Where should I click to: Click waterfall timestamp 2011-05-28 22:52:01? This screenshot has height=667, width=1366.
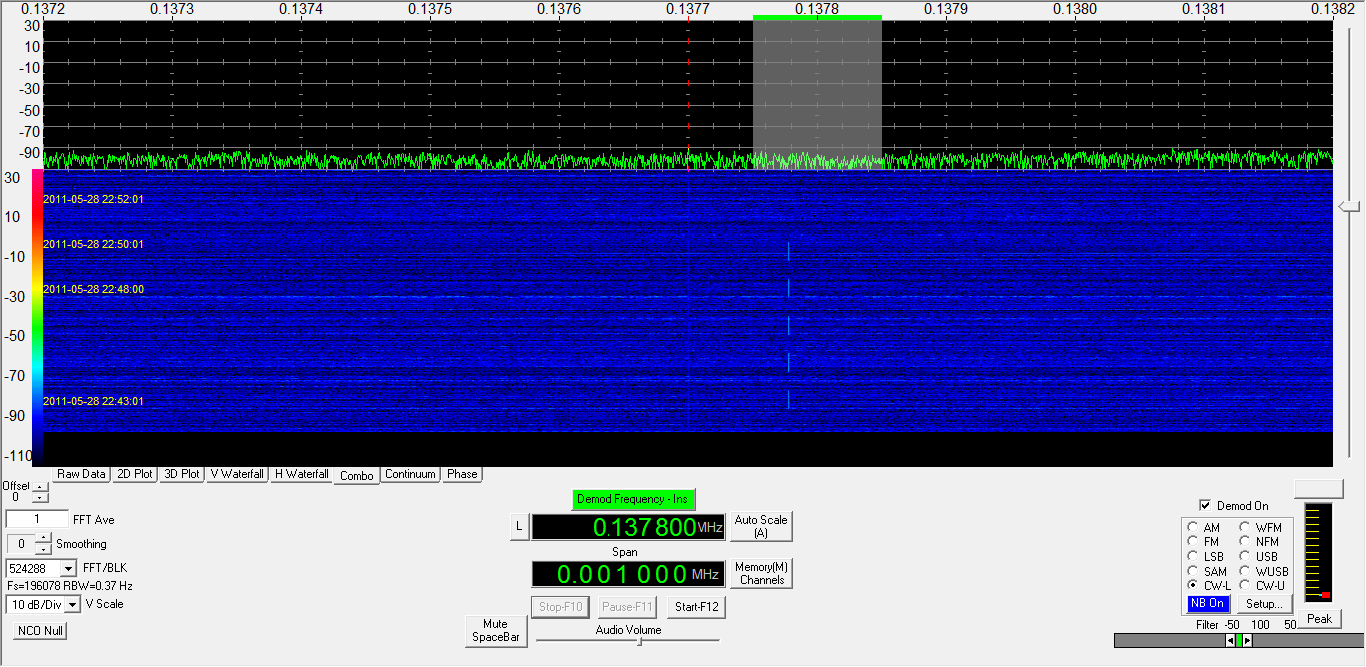coord(94,199)
